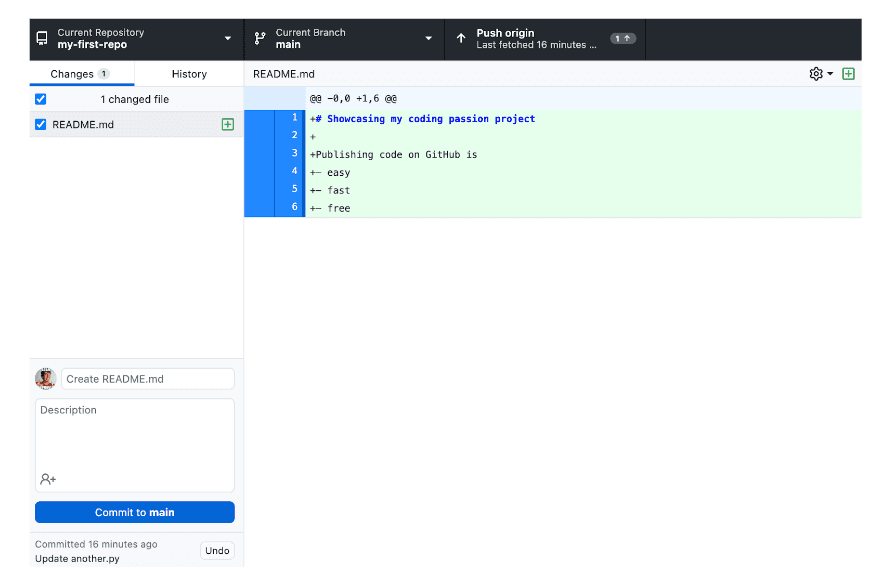The width and height of the screenshot is (886, 584).
Task: Click the user avatar beside the summary
Action: point(45,379)
